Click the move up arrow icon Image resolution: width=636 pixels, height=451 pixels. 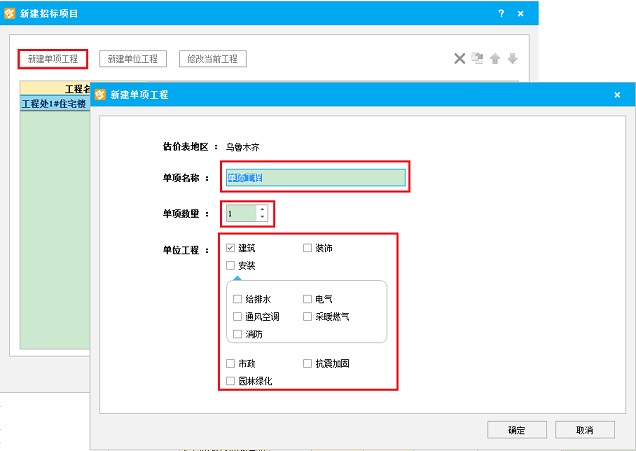494,59
